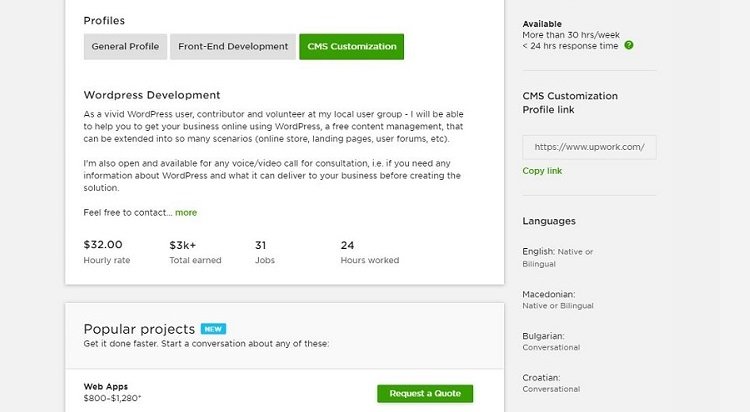Request a Quote for Web Apps
The width and height of the screenshot is (750, 412).
coord(425,393)
